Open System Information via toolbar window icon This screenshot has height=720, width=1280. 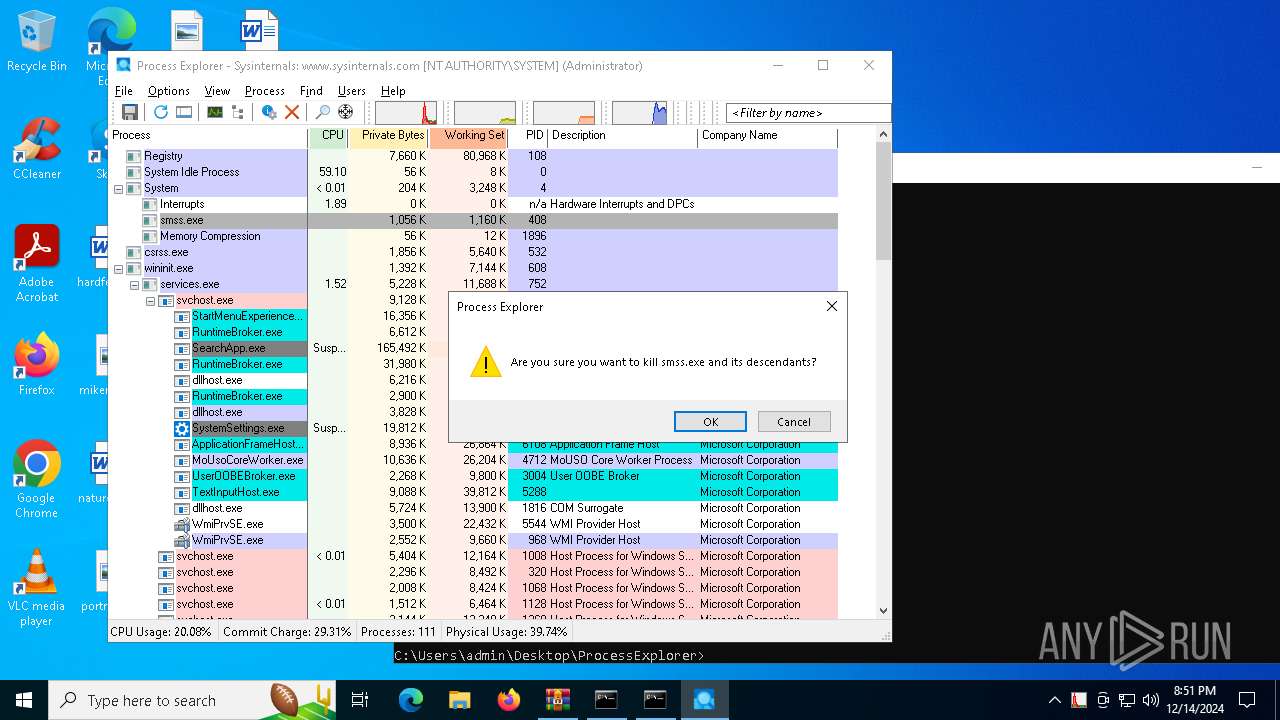click(x=184, y=112)
